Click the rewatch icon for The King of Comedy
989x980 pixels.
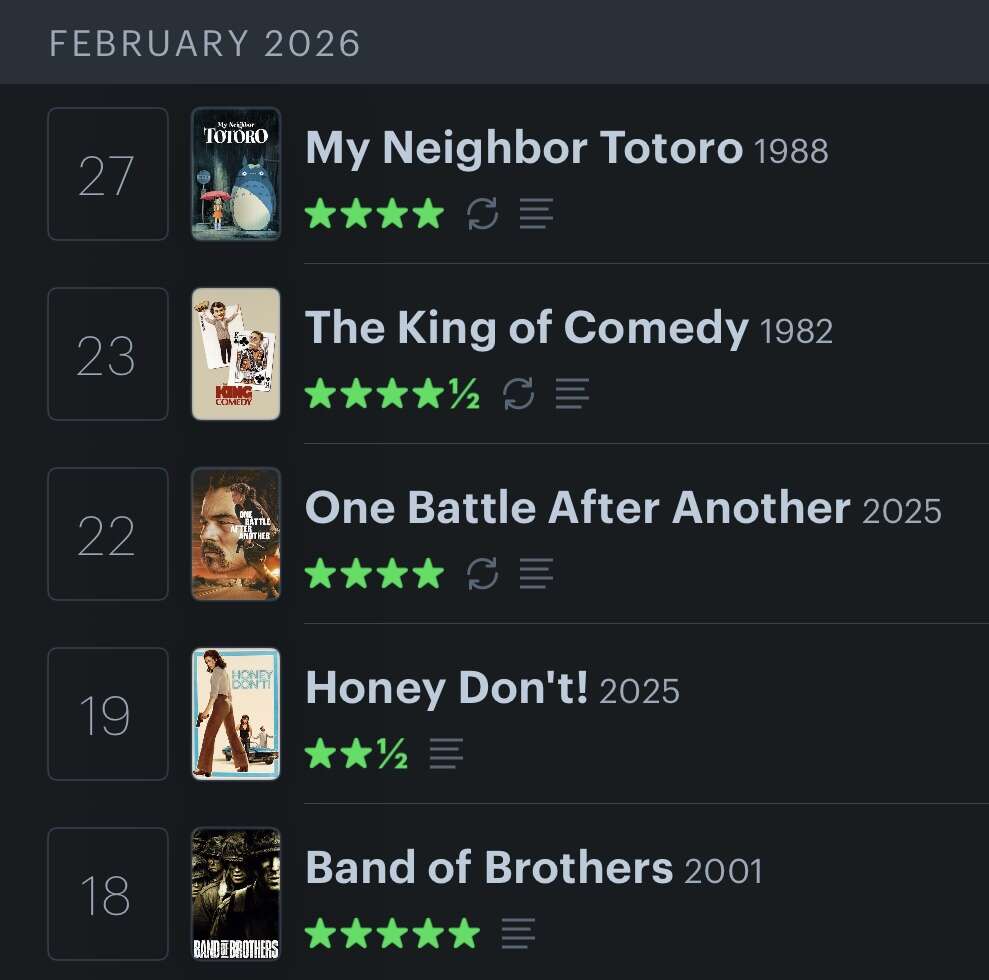click(519, 393)
